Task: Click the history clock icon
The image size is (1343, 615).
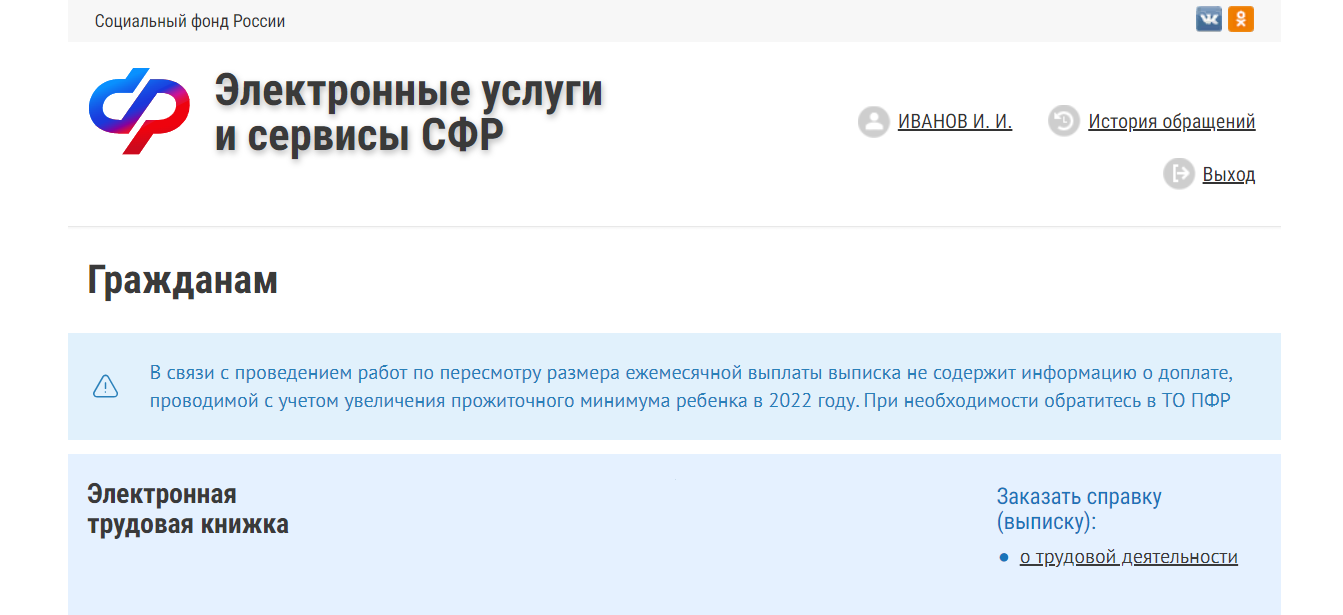Action: click(x=1063, y=122)
